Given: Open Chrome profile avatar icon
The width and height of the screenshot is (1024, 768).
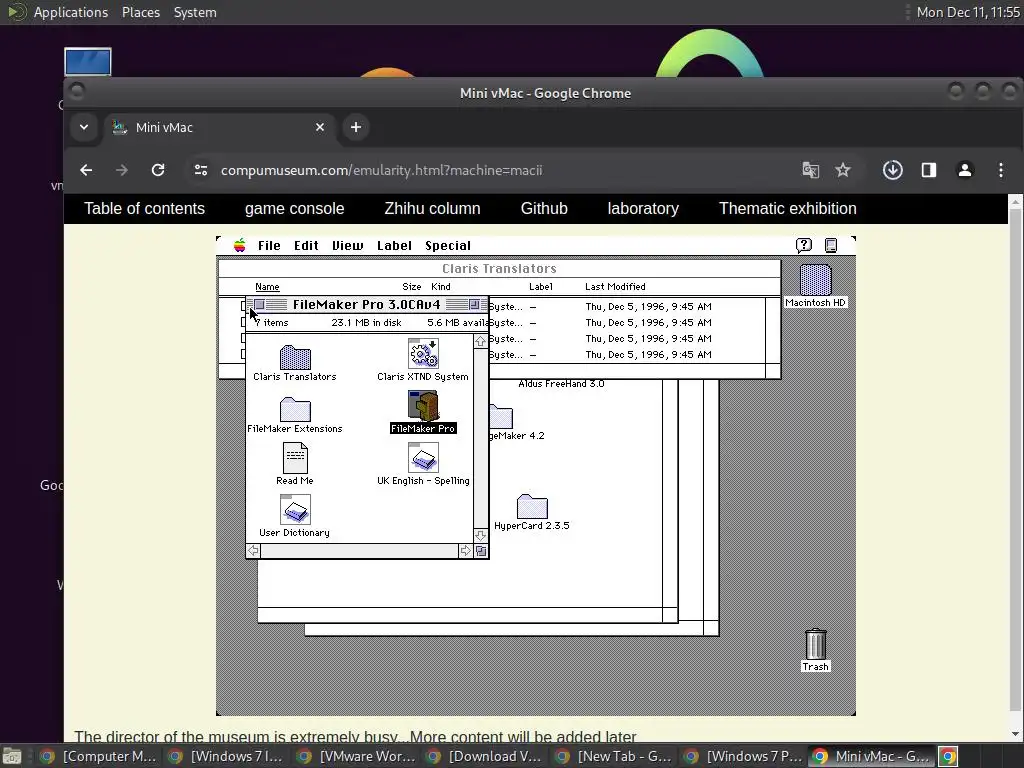Looking at the screenshot, I should tap(965, 170).
